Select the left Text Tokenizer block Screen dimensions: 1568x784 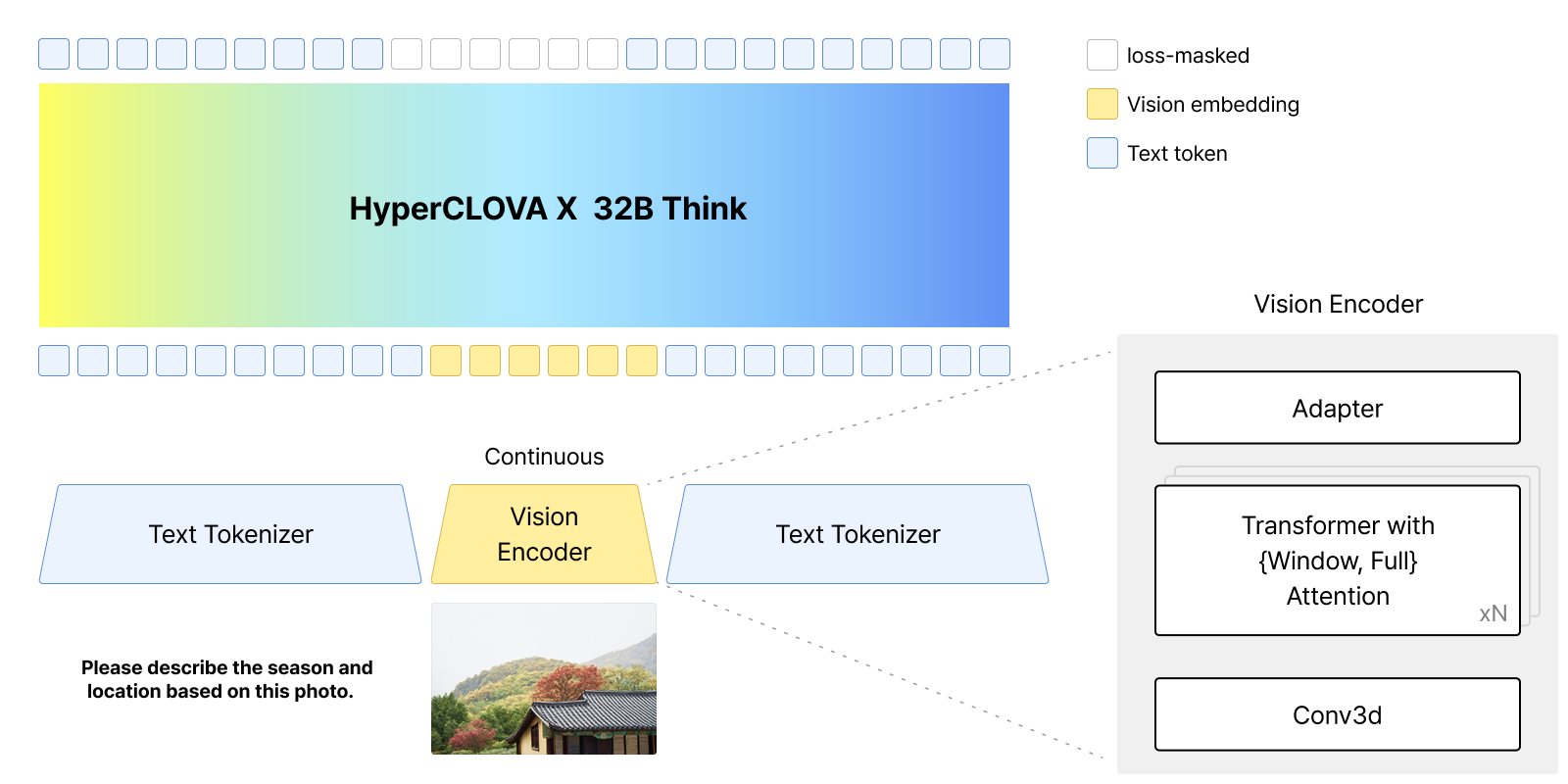coord(230,534)
